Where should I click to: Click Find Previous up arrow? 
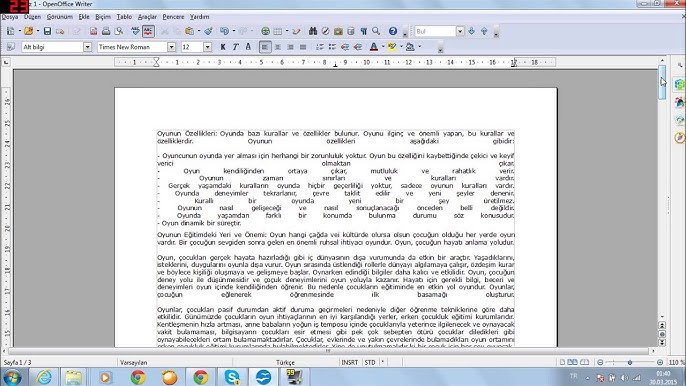(x=484, y=32)
